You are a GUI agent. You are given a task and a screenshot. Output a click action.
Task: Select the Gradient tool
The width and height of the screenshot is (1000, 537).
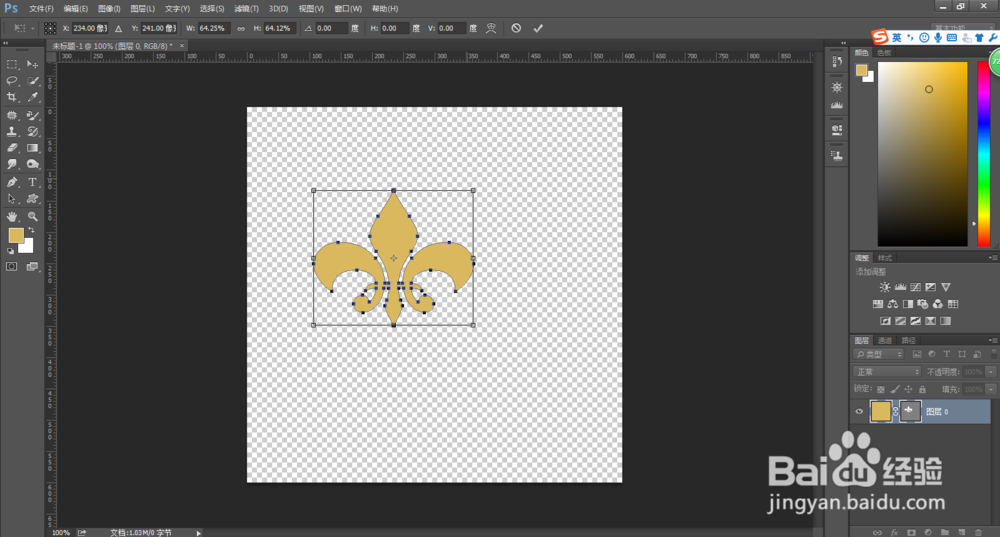click(x=33, y=148)
